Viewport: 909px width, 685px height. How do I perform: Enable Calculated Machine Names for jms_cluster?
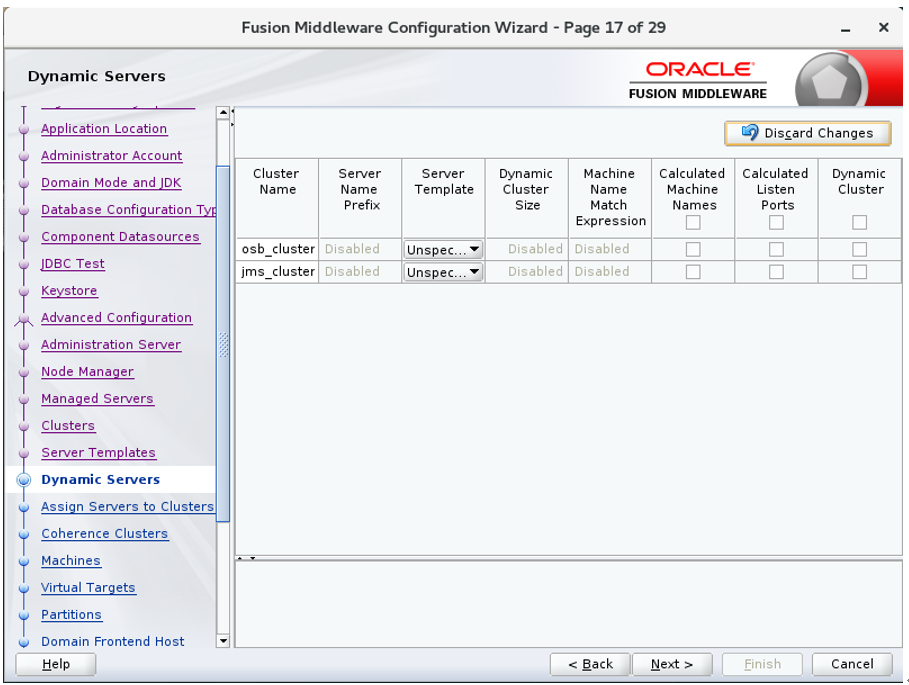(693, 272)
